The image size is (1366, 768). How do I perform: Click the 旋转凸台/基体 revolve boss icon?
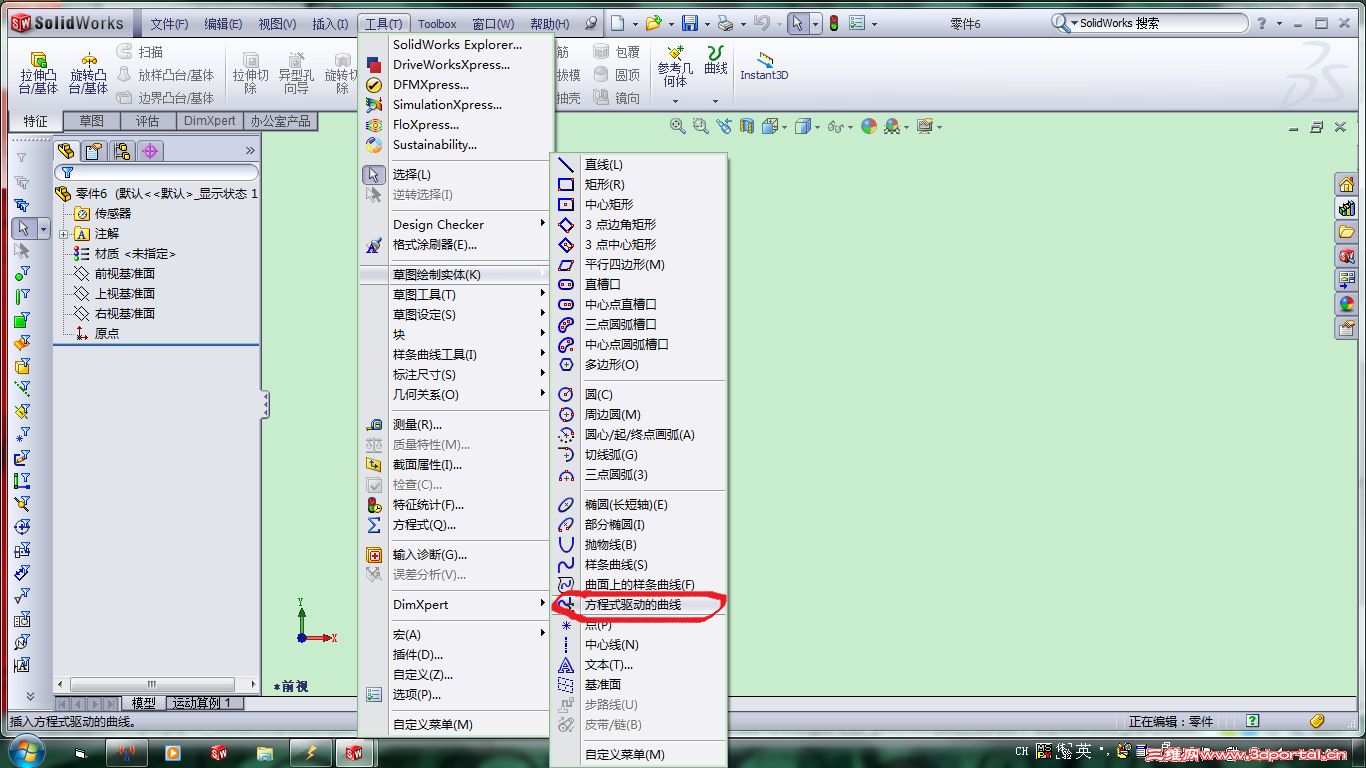point(89,59)
